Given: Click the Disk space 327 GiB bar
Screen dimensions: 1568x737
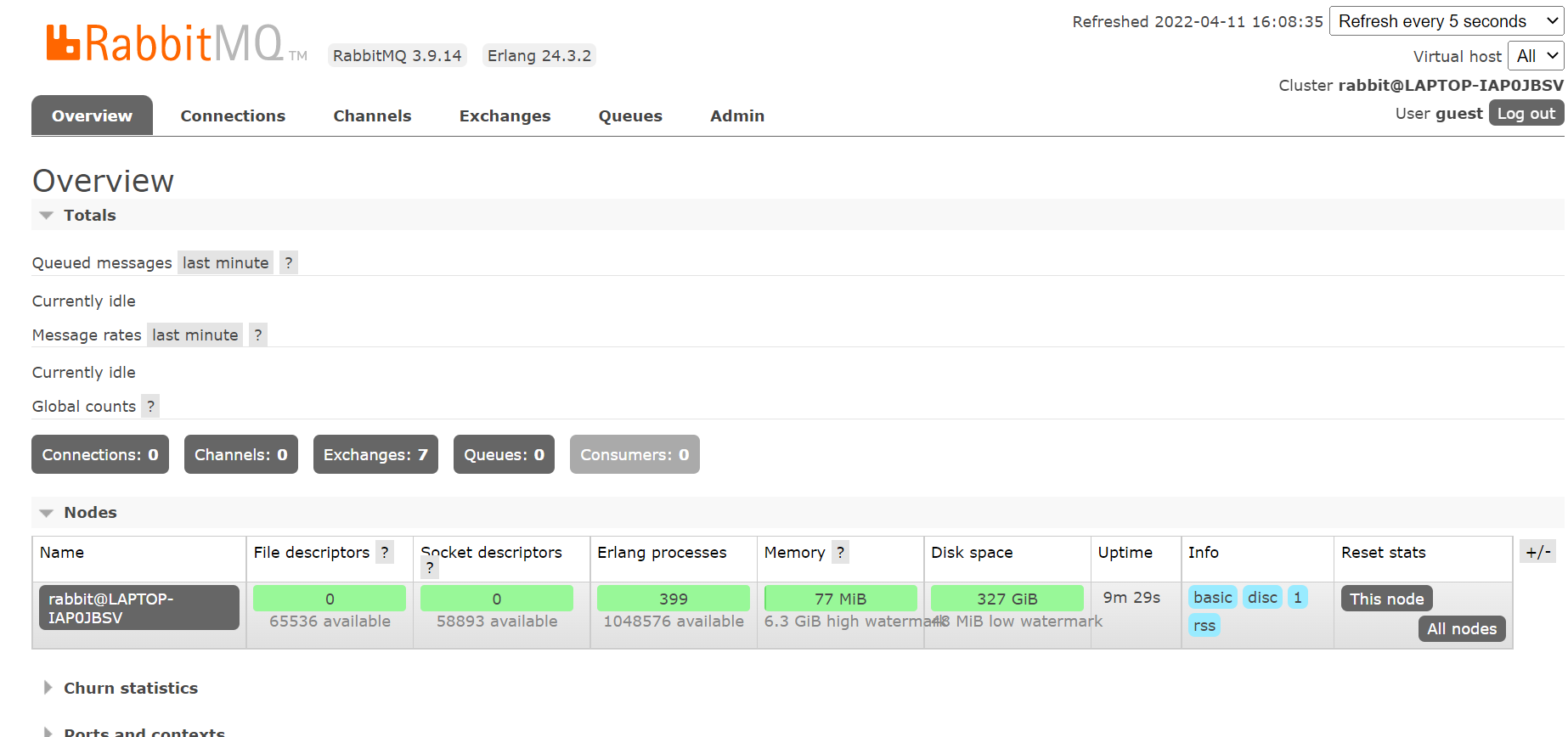Looking at the screenshot, I should point(1007,599).
